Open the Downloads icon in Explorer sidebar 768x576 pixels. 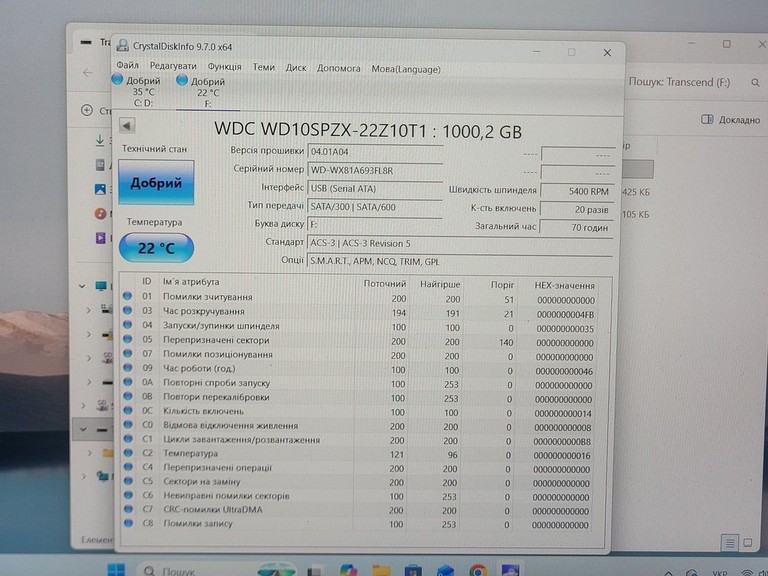pyautogui.click(x=100, y=141)
